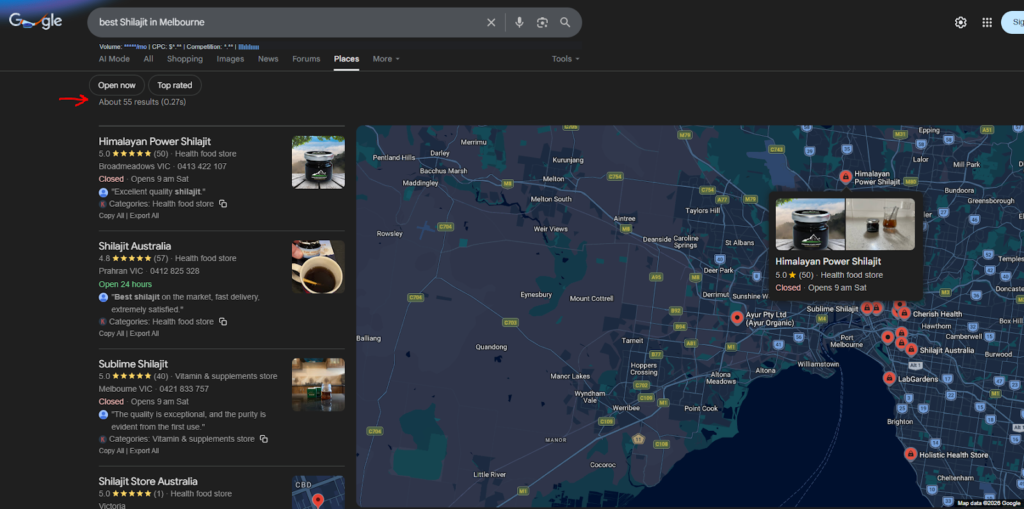Select Shilajit Australia map pin
This screenshot has width=1024, height=509.
(911, 350)
